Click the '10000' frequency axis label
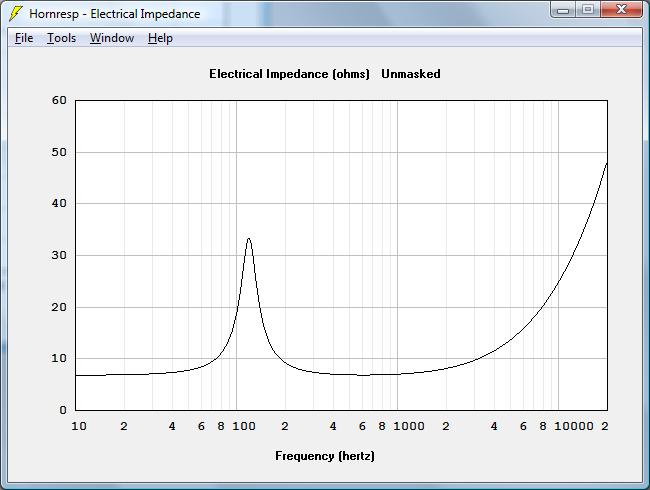650x490 pixels. point(574,426)
